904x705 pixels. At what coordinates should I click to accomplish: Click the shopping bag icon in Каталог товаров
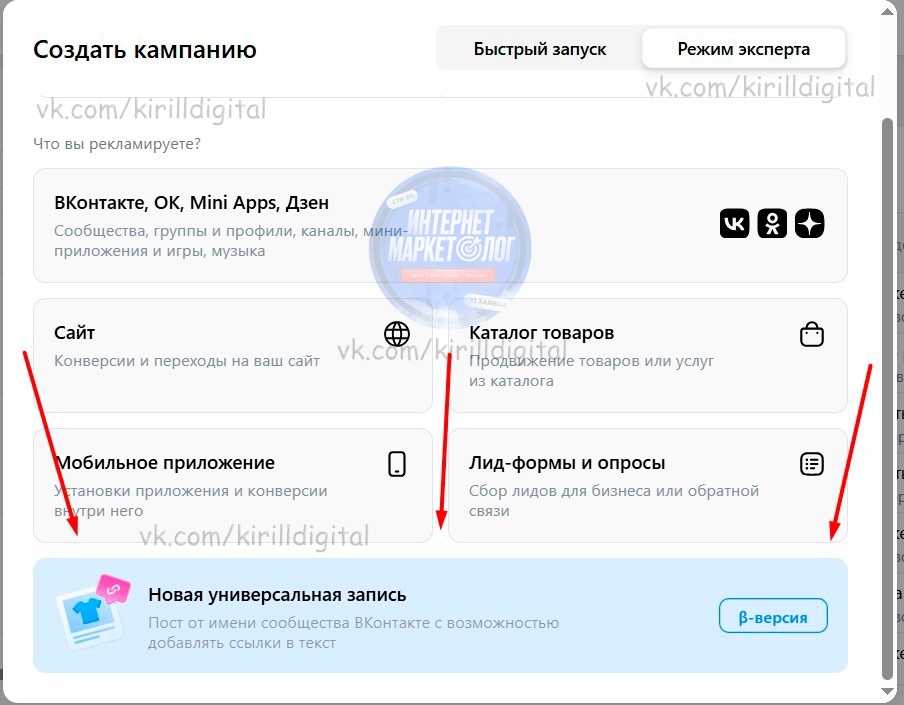[812, 334]
